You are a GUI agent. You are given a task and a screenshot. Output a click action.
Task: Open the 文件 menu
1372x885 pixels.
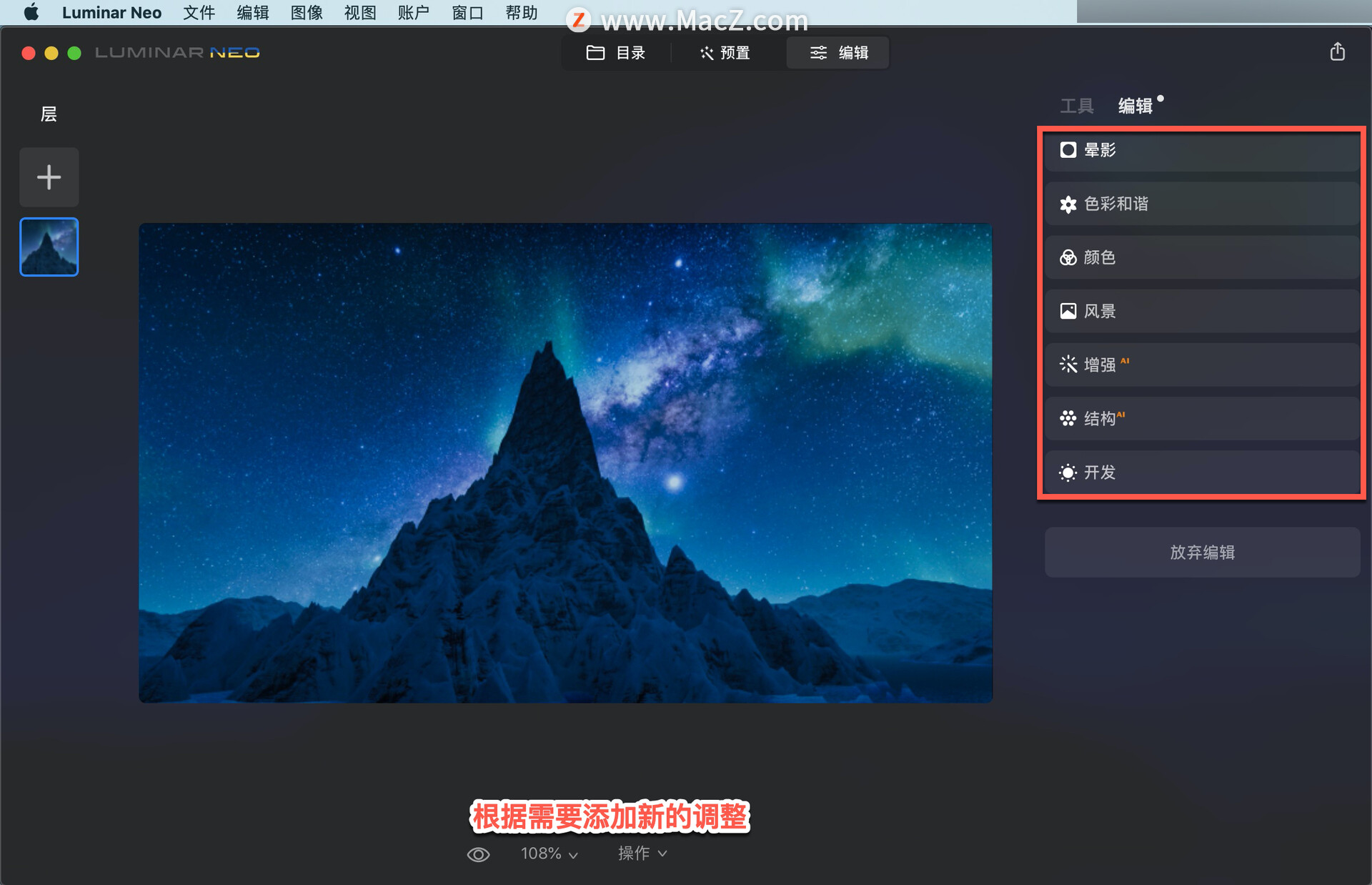click(199, 12)
